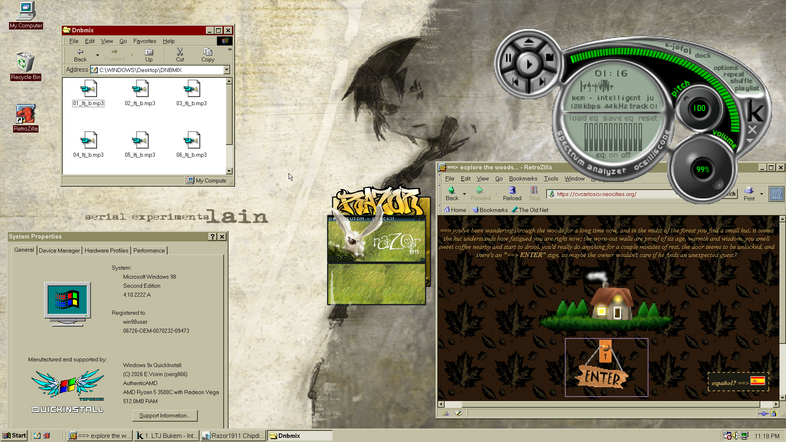The width and height of the screenshot is (786, 442).
Task: Switch to Performance tab
Action: coord(149,251)
